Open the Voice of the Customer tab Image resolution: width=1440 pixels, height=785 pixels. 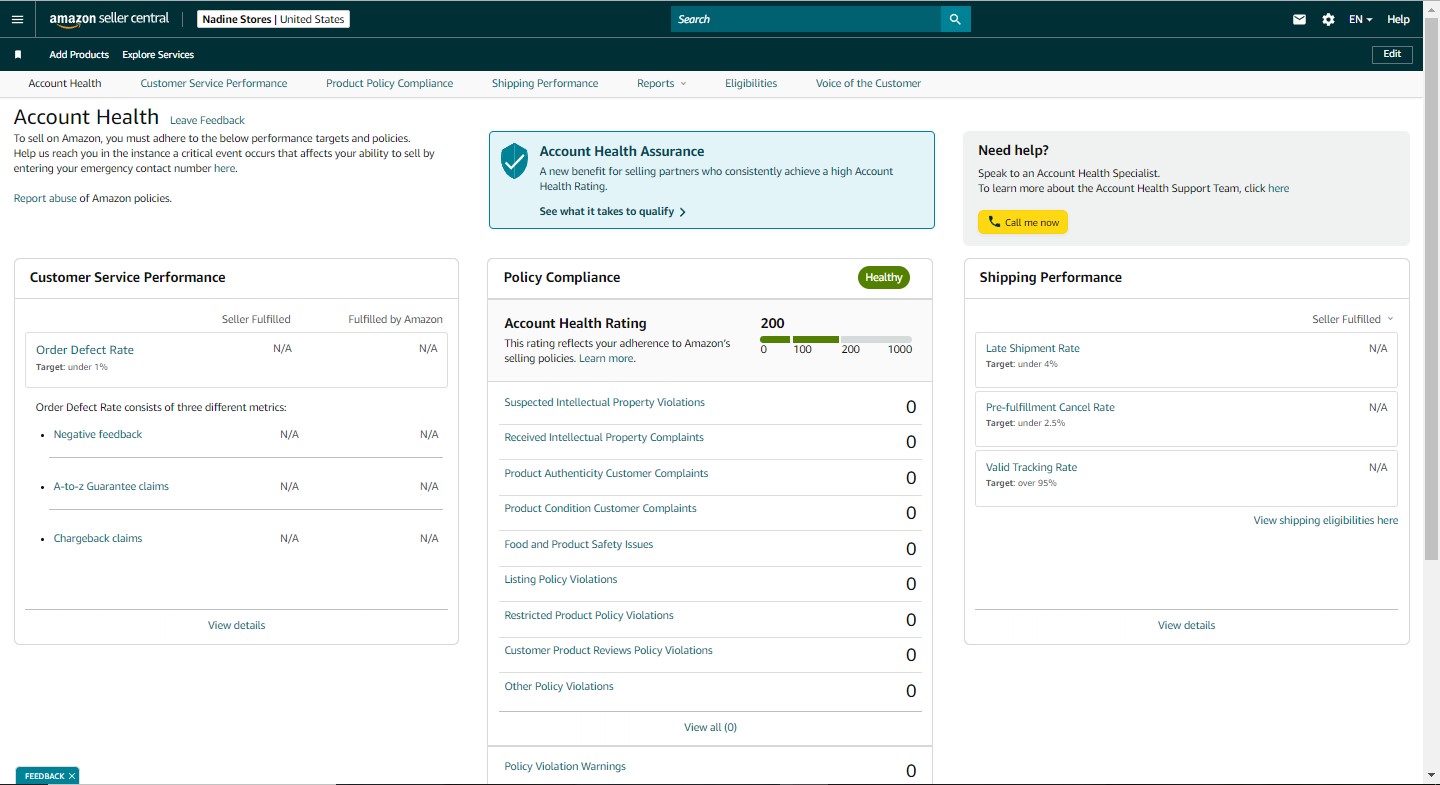tap(868, 83)
